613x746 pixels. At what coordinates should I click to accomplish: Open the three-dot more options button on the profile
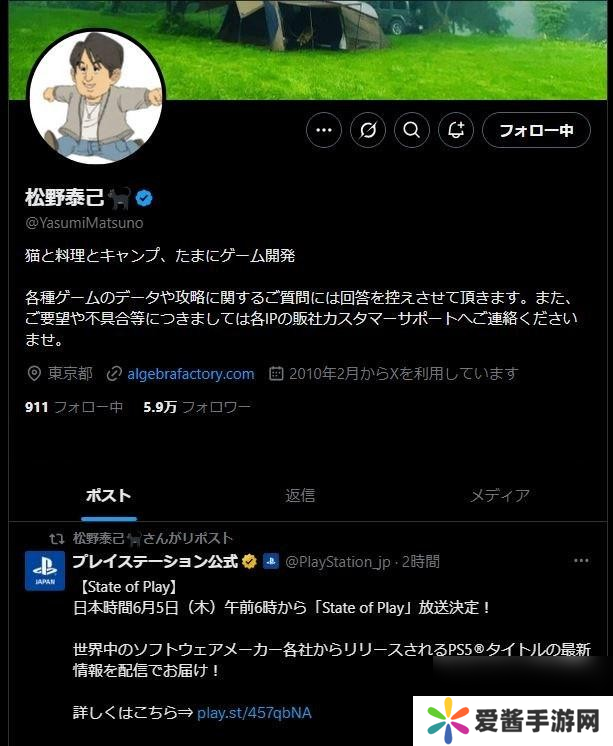(x=324, y=130)
